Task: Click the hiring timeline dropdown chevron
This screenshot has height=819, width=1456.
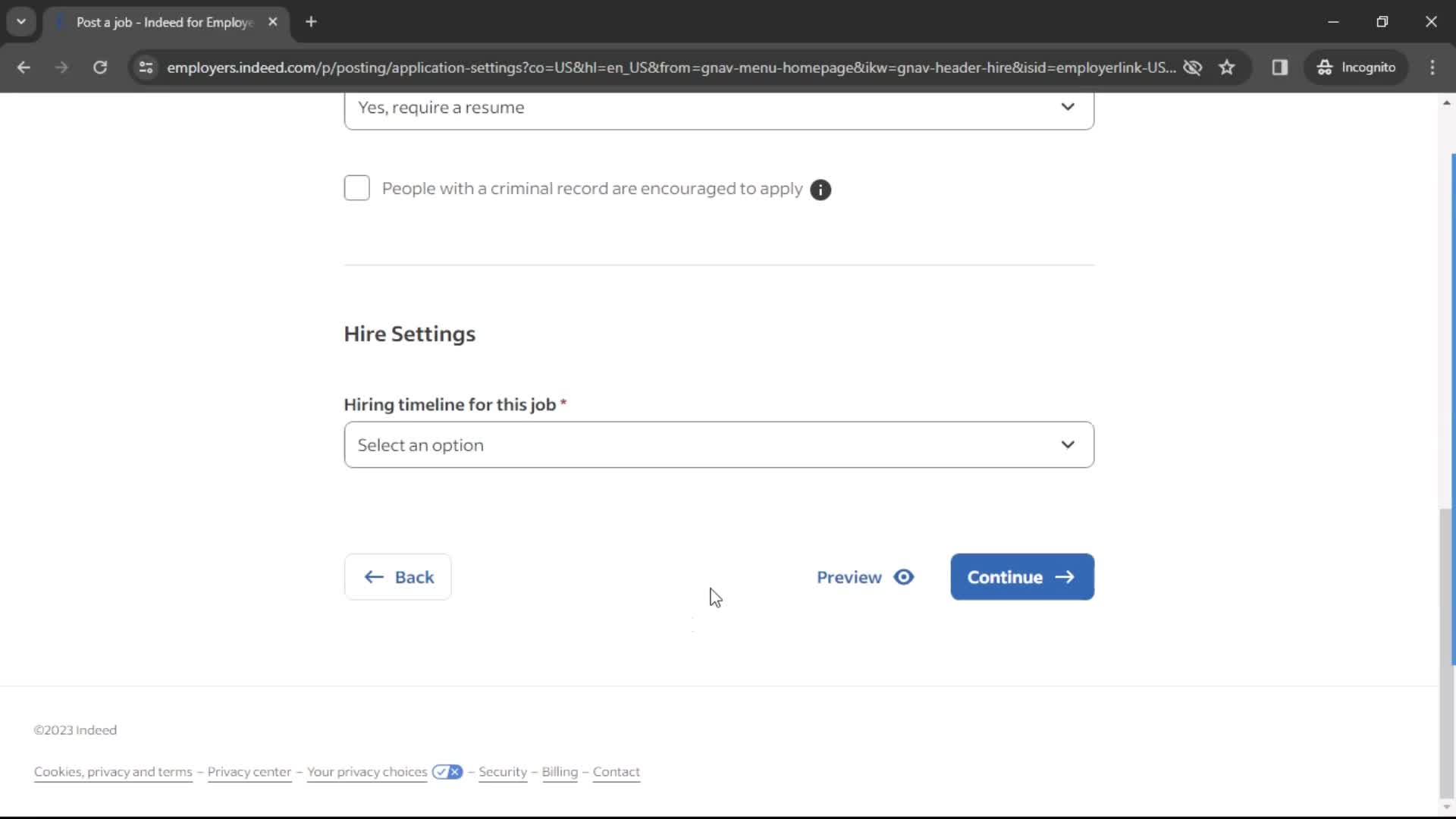Action: (1068, 445)
